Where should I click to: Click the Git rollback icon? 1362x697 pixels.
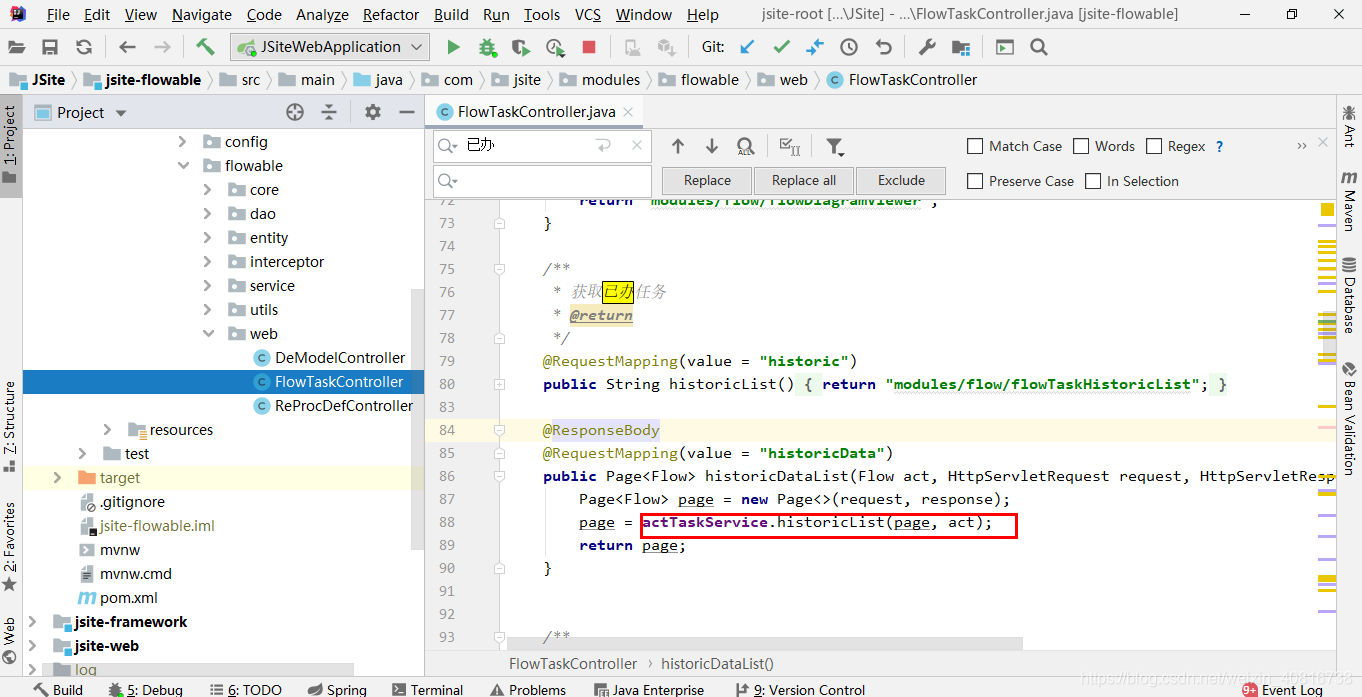point(883,47)
